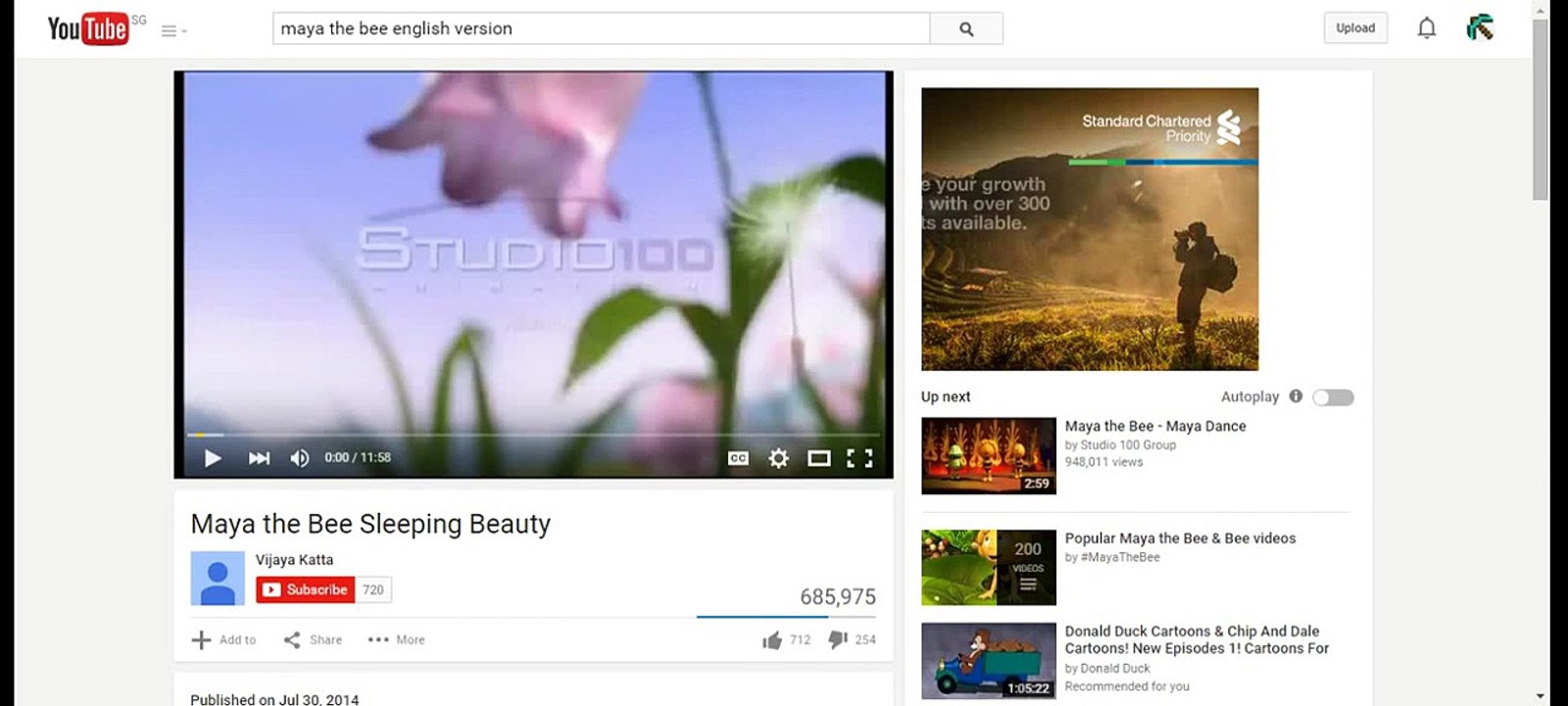The image size is (1568, 706).
Task: Click the video progress bar
Action: click(533, 434)
